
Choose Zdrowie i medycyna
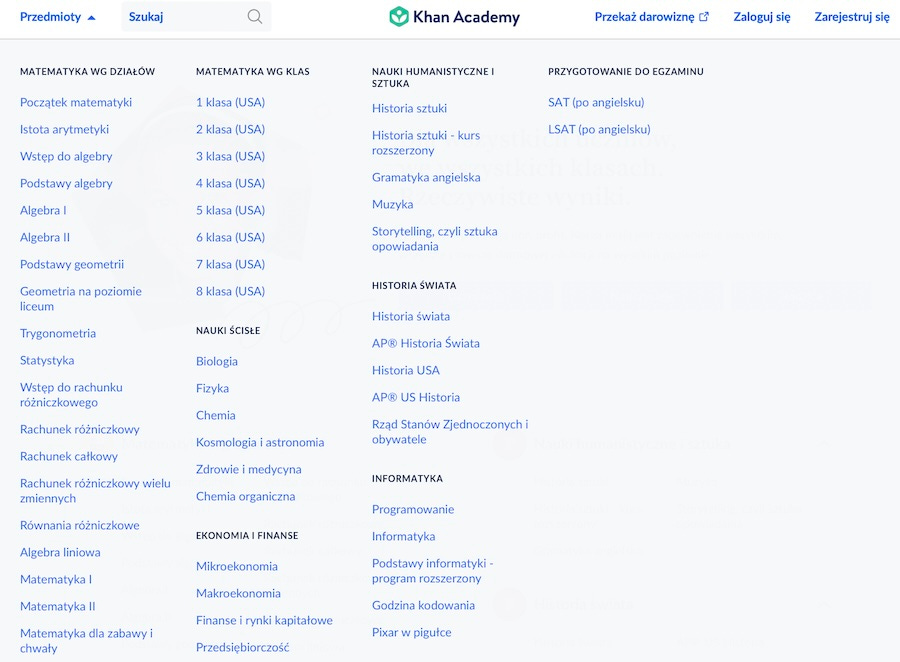(249, 469)
